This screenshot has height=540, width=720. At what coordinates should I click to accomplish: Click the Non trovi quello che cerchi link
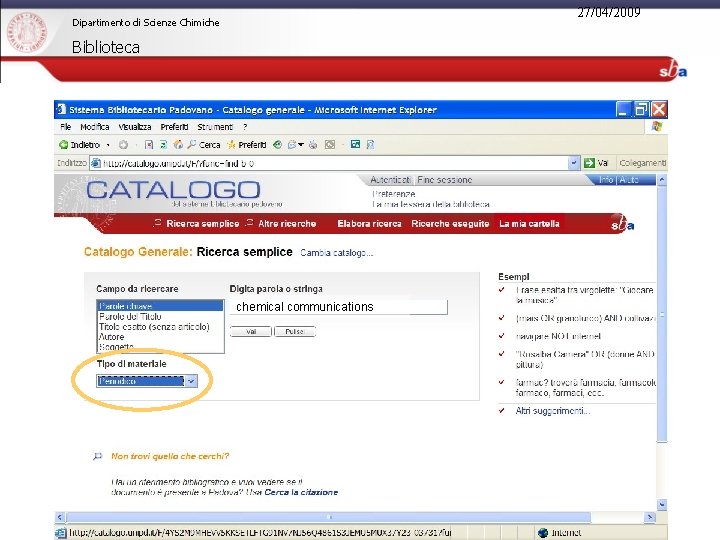click(x=170, y=456)
